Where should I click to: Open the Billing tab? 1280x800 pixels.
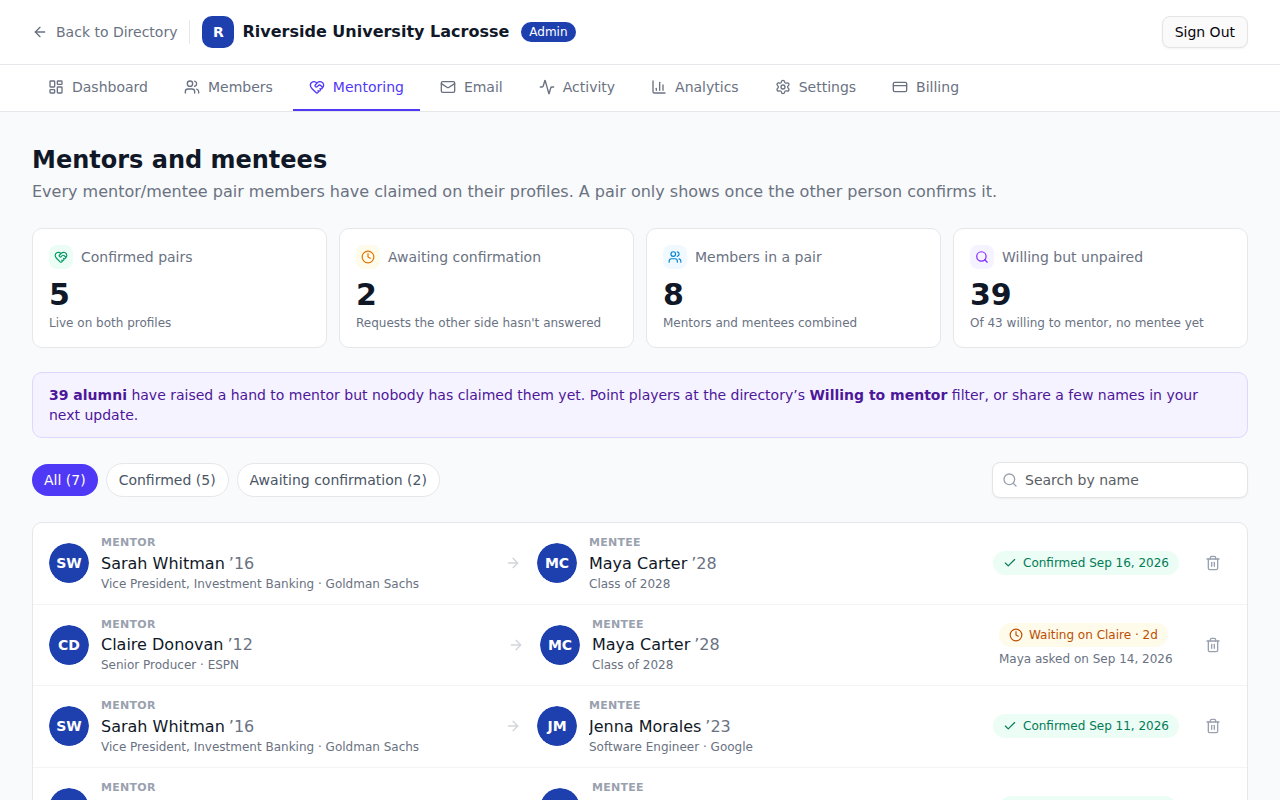pos(925,87)
